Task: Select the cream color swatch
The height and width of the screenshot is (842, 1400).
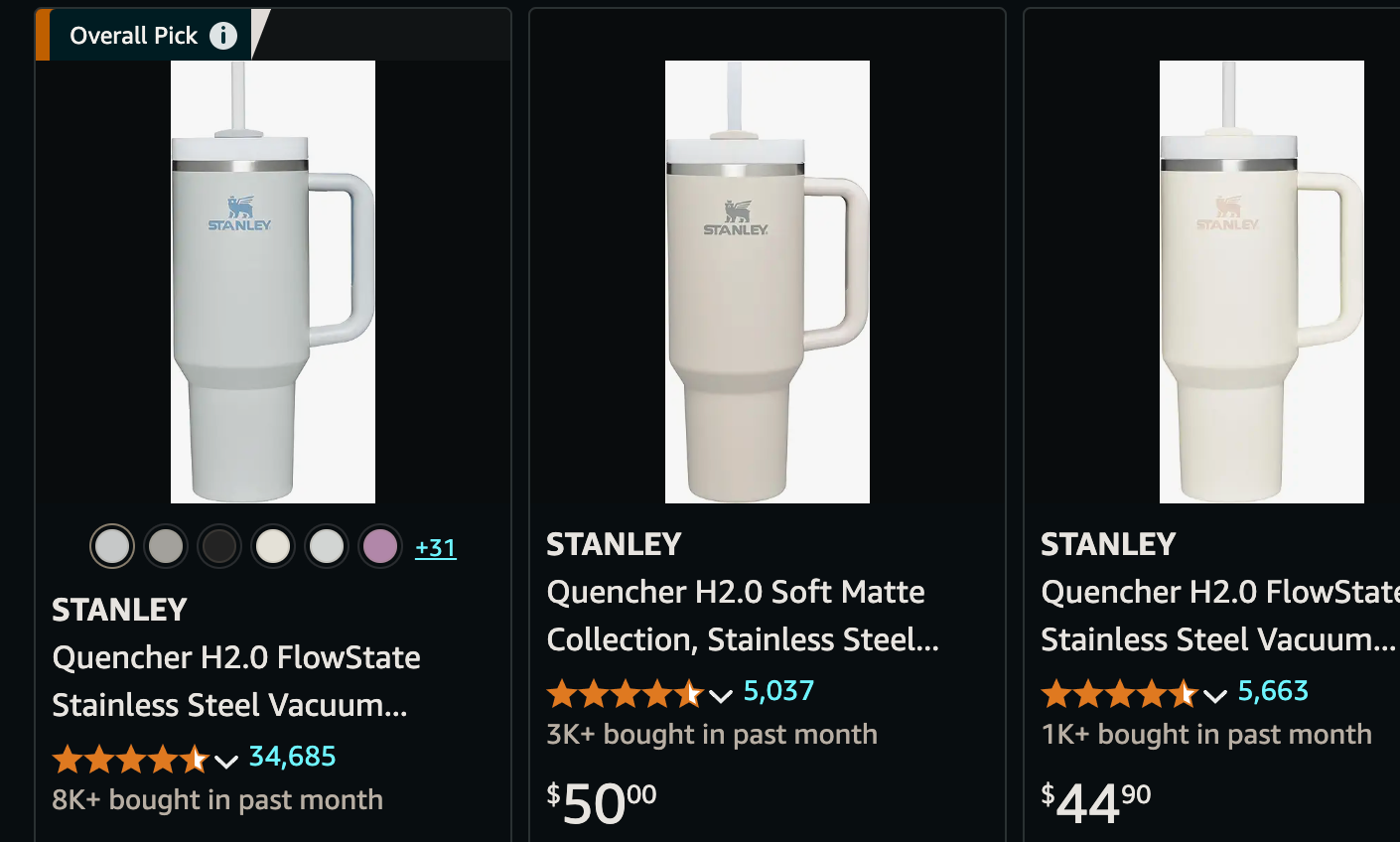Action: (273, 546)
